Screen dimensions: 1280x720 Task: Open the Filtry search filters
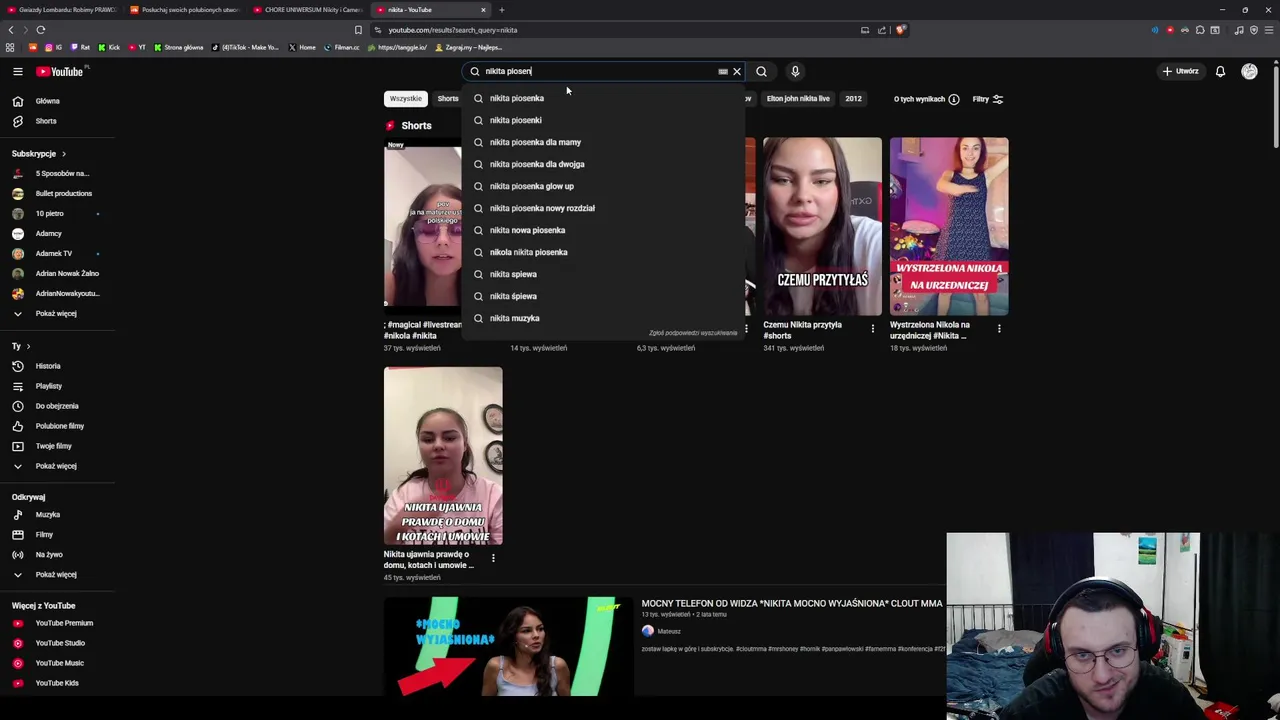pos(988,99)
